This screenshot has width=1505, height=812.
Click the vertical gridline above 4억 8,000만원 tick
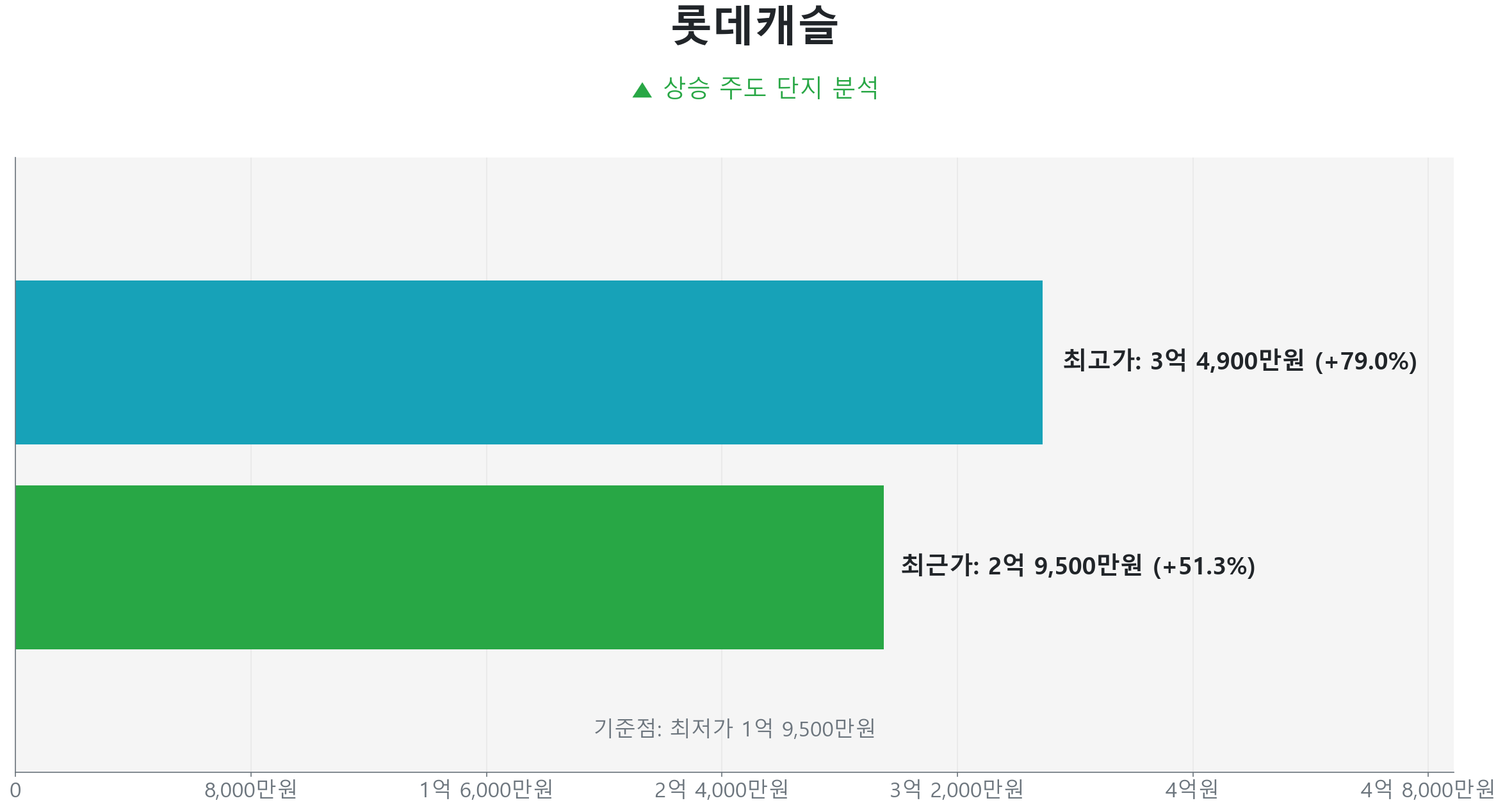pyautogui.click(x=1428, y=218)
